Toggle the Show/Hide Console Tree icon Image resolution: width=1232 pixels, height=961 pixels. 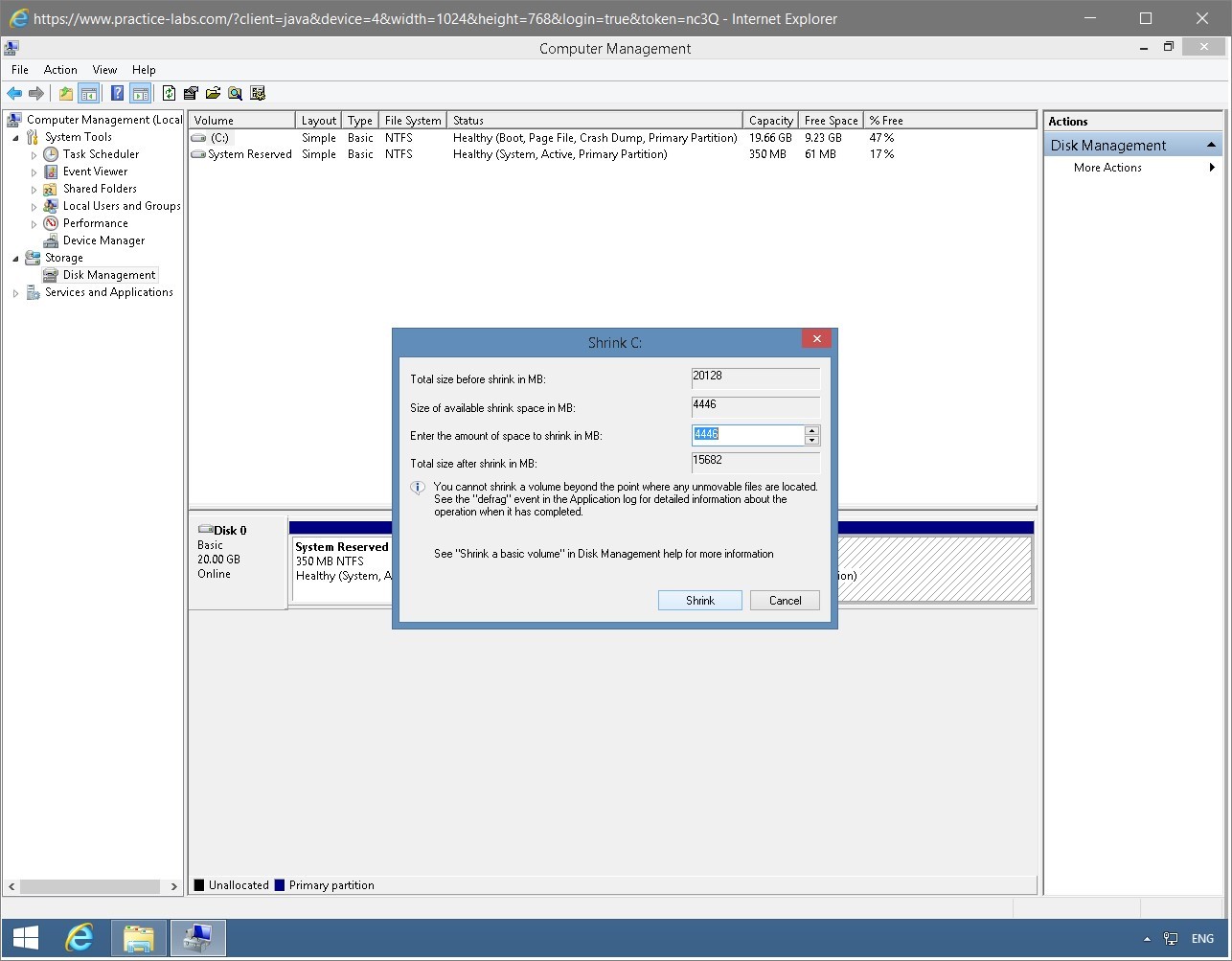pyautogui.click(x=90, y=93)
